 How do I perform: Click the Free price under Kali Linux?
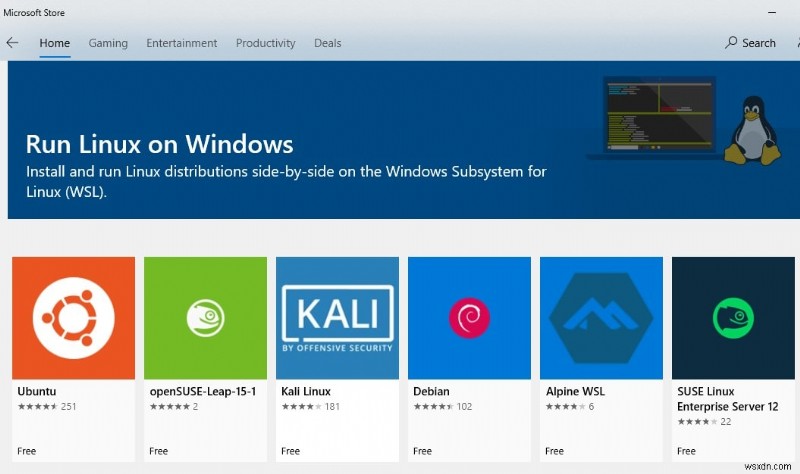tap(290, 451)
